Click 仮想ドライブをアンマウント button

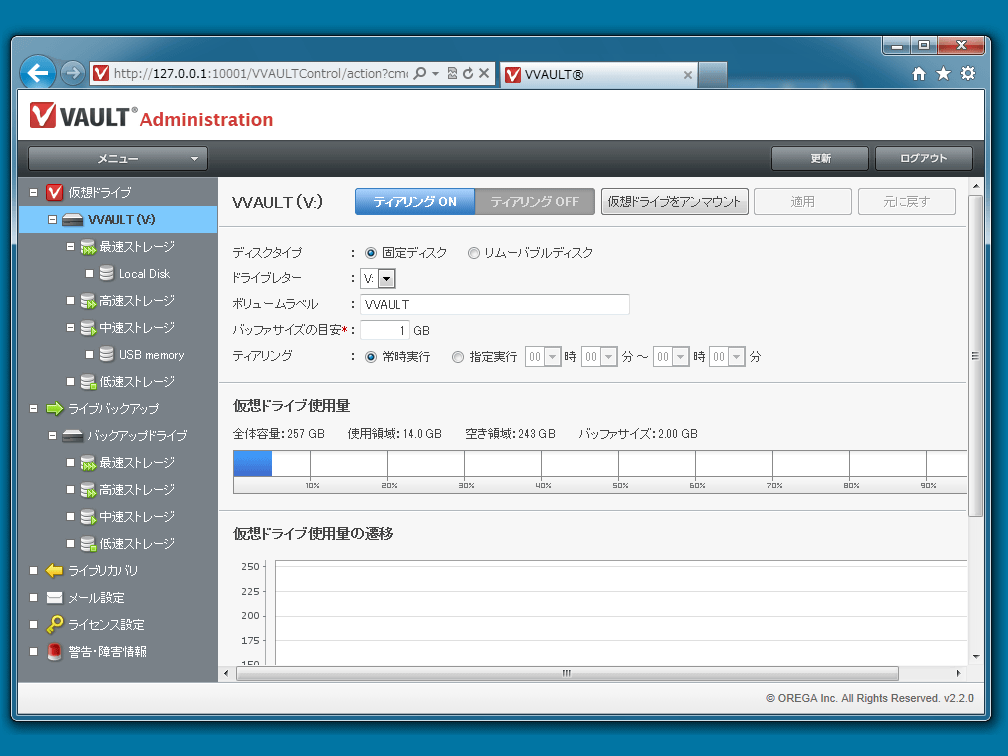pos(674,202)
